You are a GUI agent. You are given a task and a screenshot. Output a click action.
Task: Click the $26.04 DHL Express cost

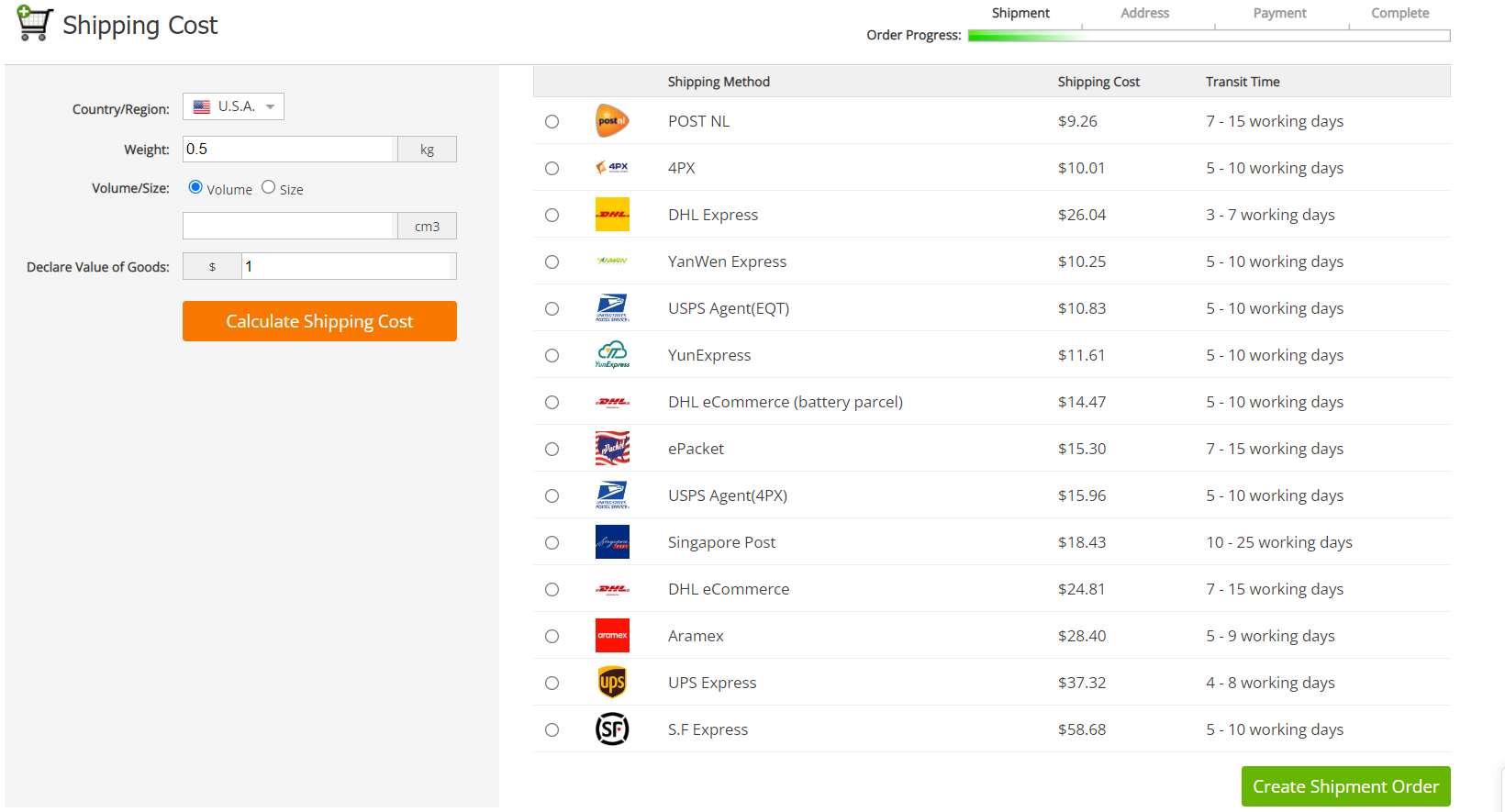(x=1082, y=215)
